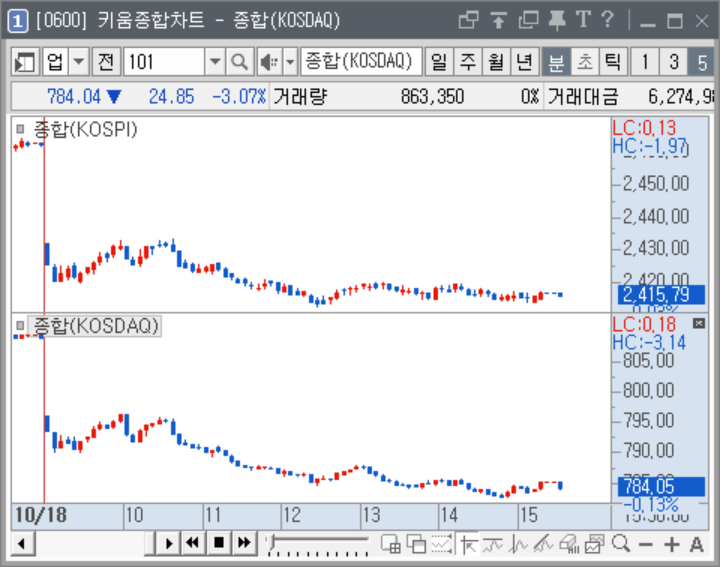720x567 pixels.
Task: Select minute chart 분
Action: pyautogui.click(x=556, y=62)
